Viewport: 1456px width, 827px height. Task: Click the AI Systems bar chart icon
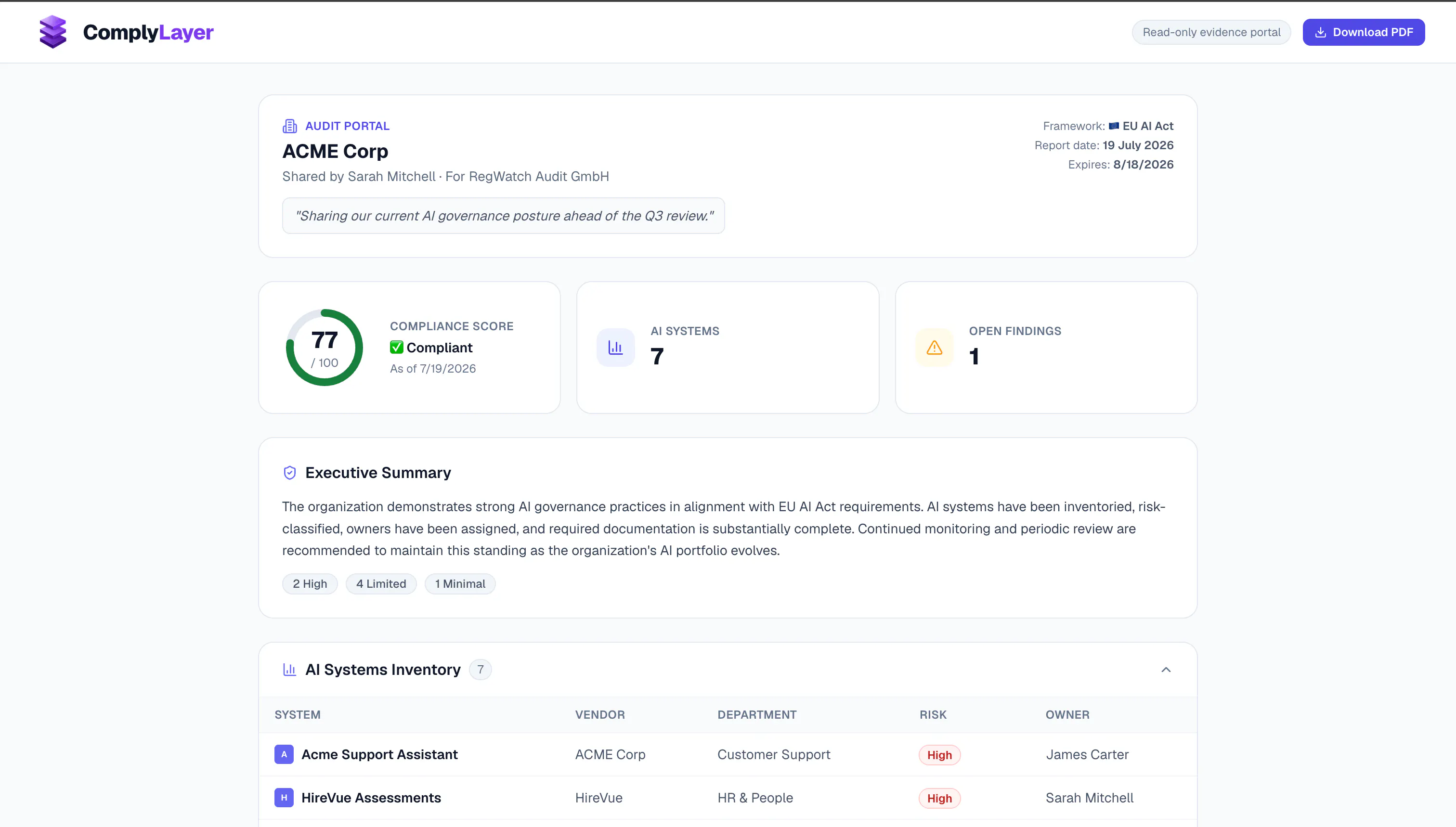[x=615, y=347]
